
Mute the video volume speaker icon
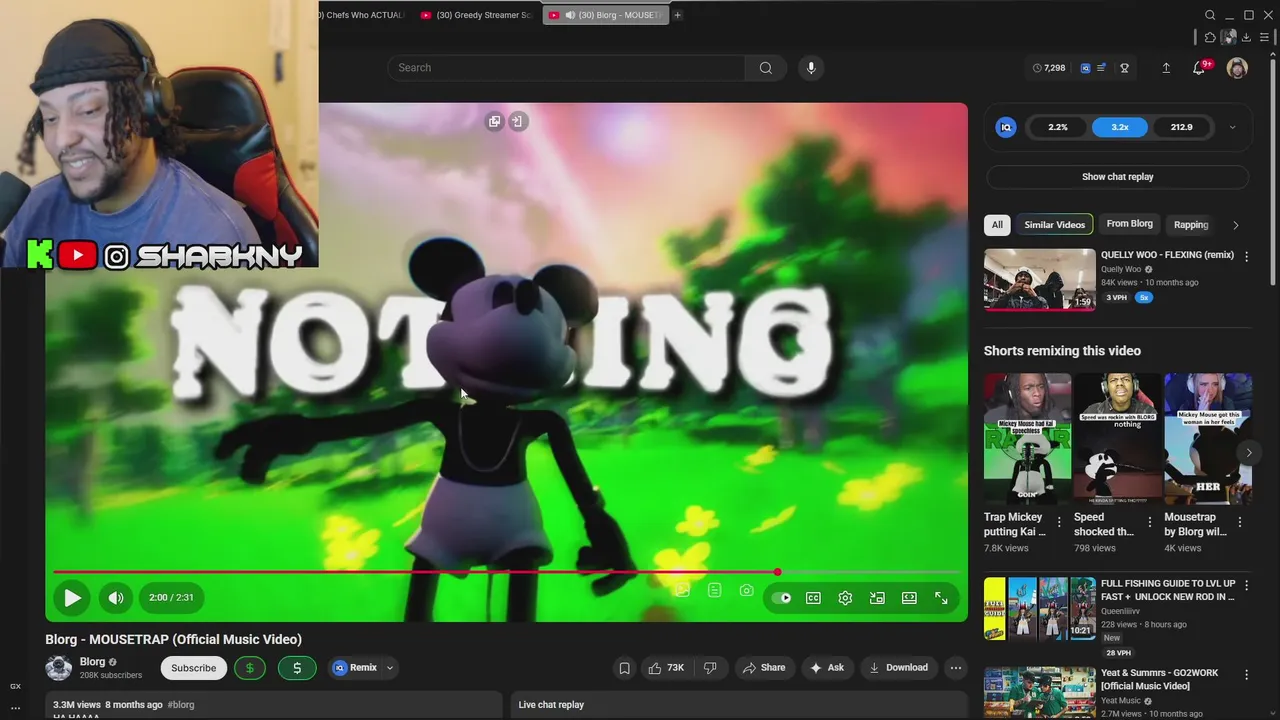click(x=116, y=598)
